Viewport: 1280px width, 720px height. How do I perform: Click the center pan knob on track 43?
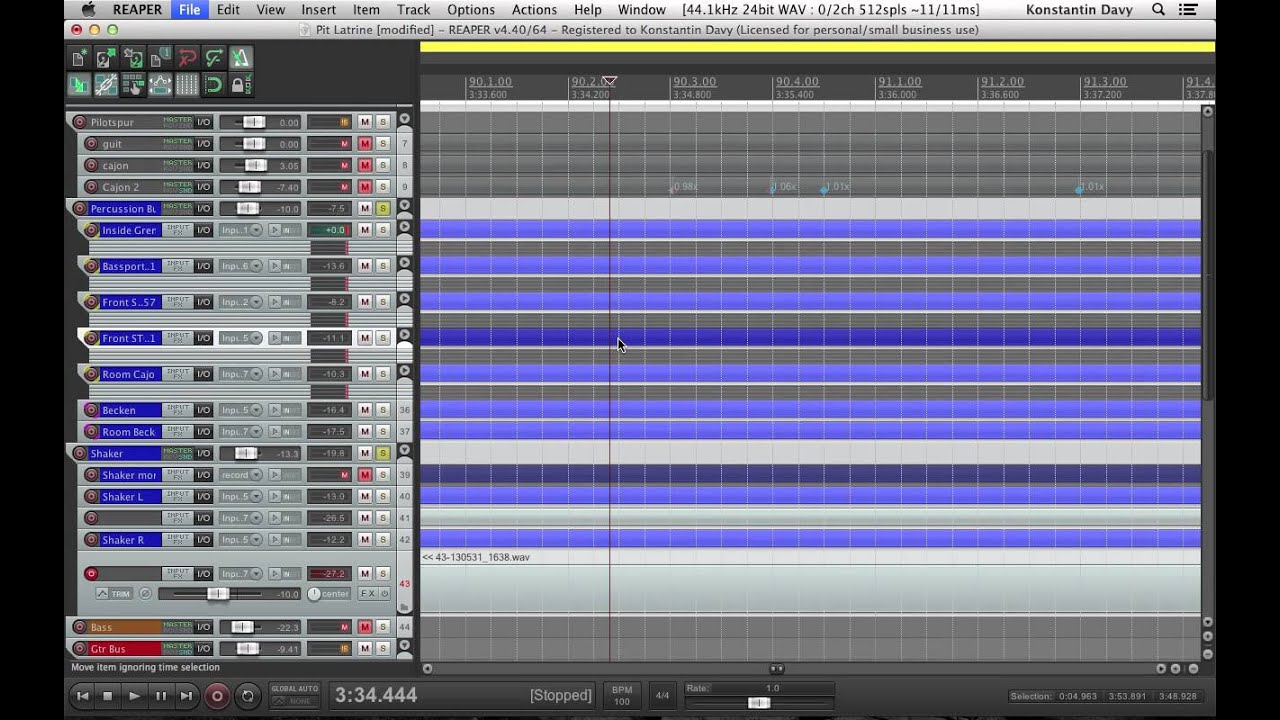[x=314, y=594]
